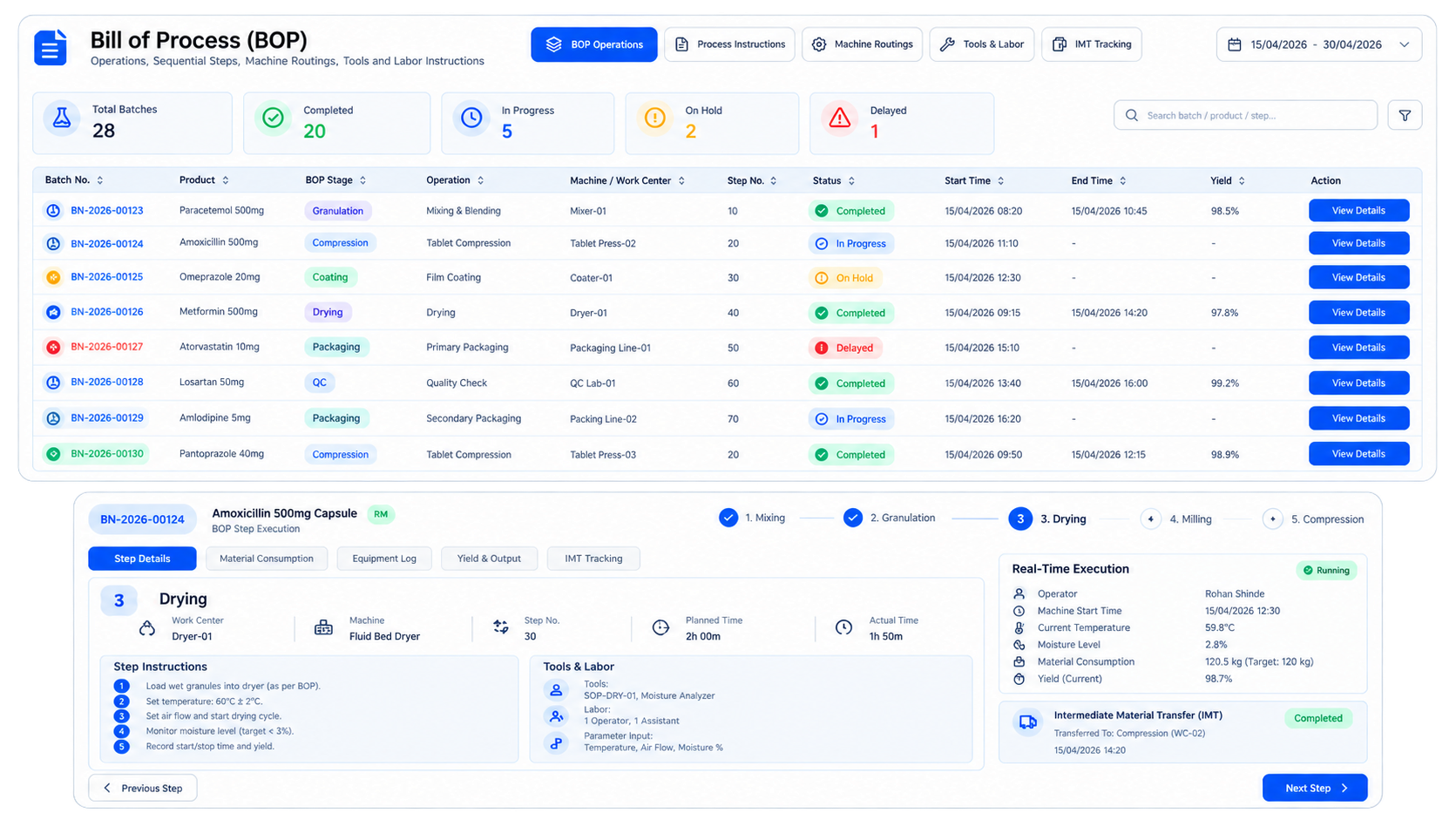Click the In Progress clock card icon
The height and width of the screenshot is (820, 1456).
click(x=471, y=118)
